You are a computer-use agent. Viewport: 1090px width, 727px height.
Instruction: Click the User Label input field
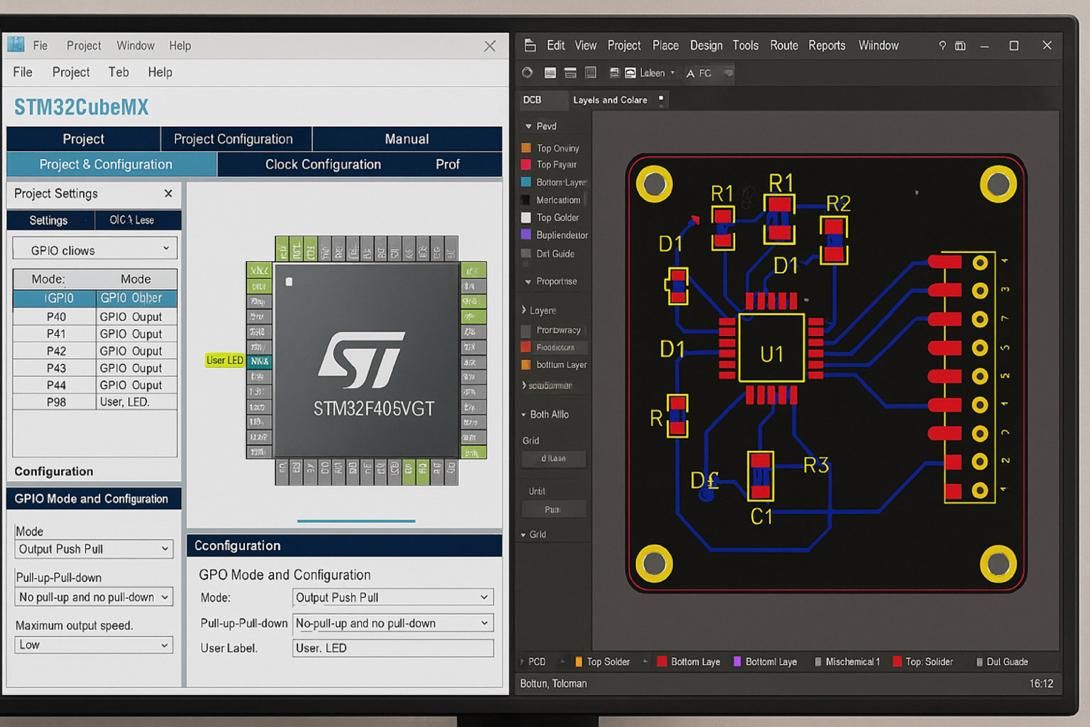393,648
